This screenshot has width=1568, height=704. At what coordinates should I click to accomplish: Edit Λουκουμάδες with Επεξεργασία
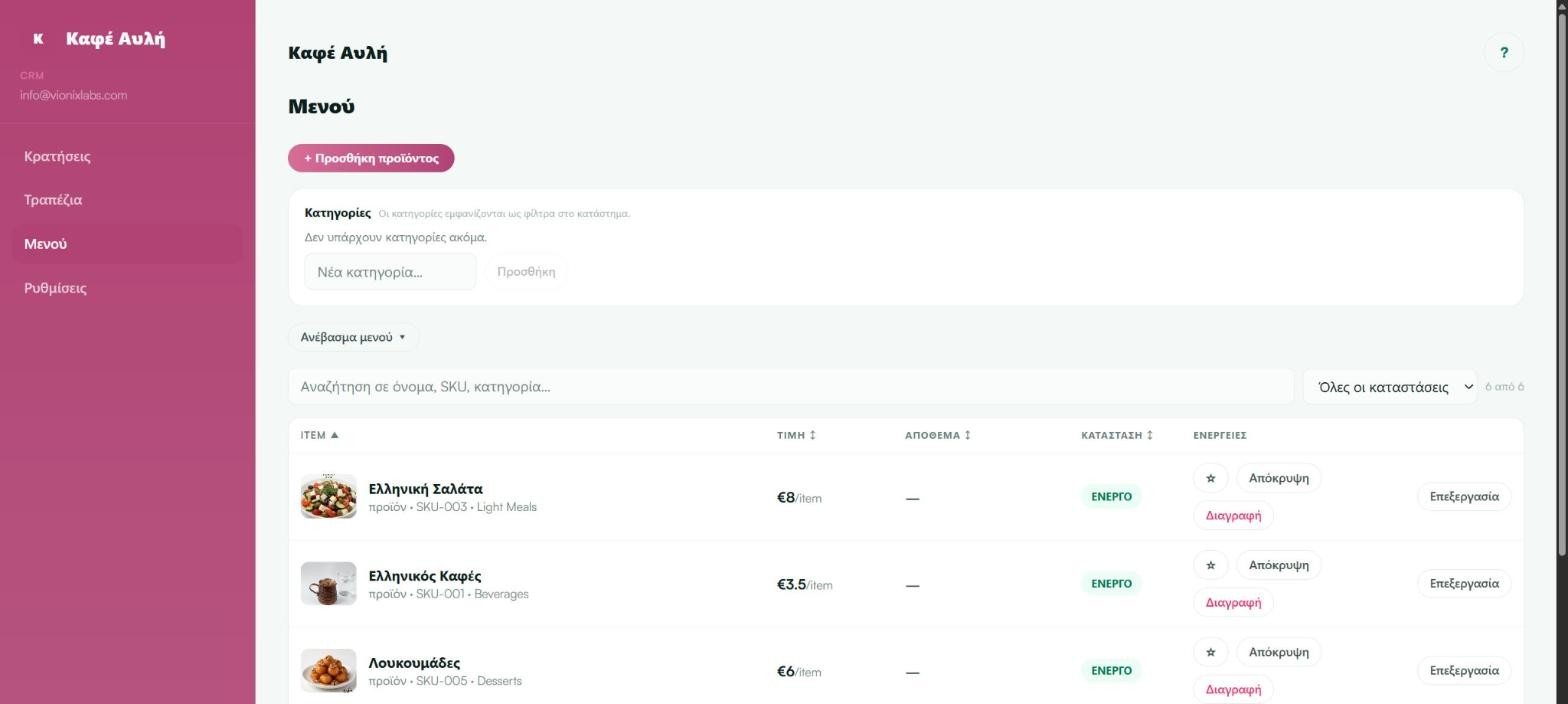[1464, 671]
